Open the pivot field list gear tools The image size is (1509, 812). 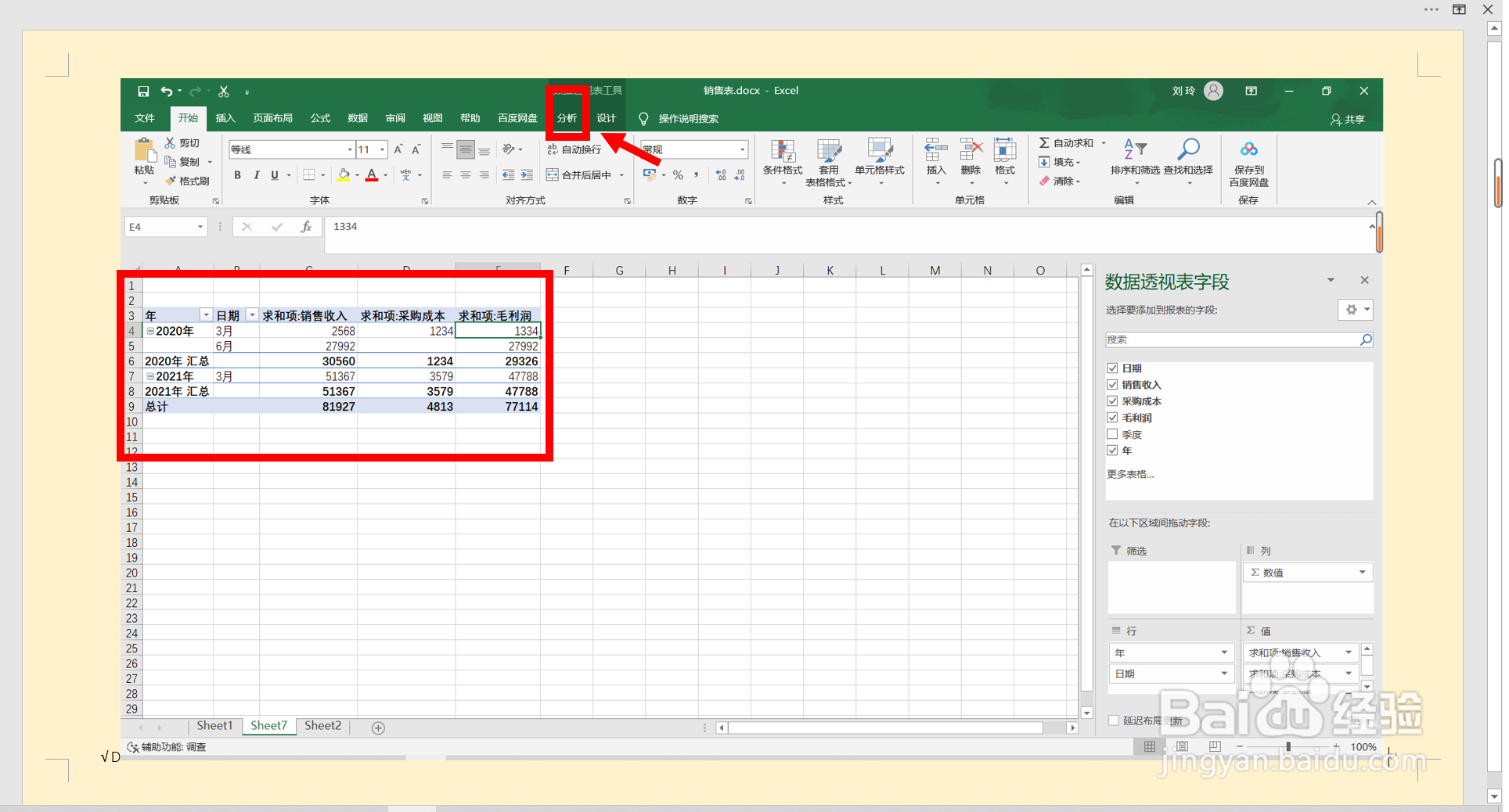[x=1356, y=310]
